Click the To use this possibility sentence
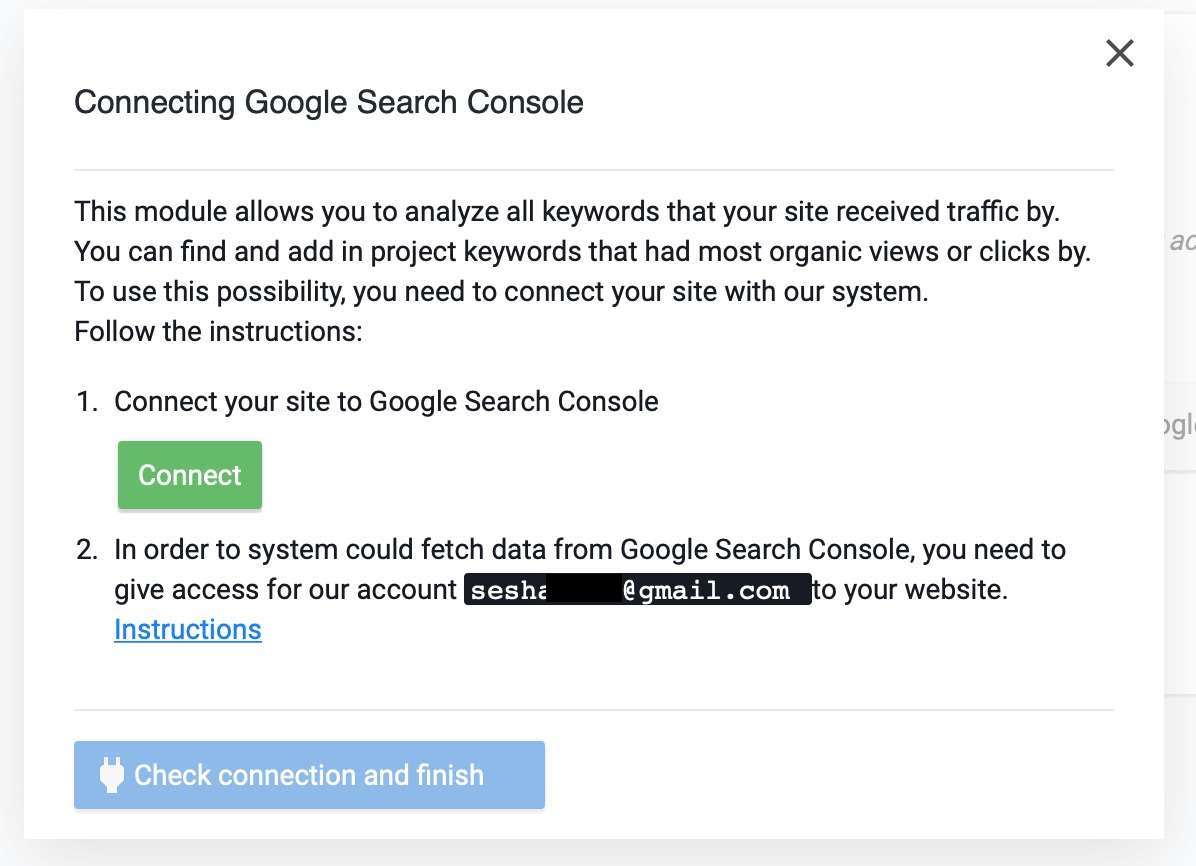Screen dimensions: 1196x866 click(x=501, y=291)
